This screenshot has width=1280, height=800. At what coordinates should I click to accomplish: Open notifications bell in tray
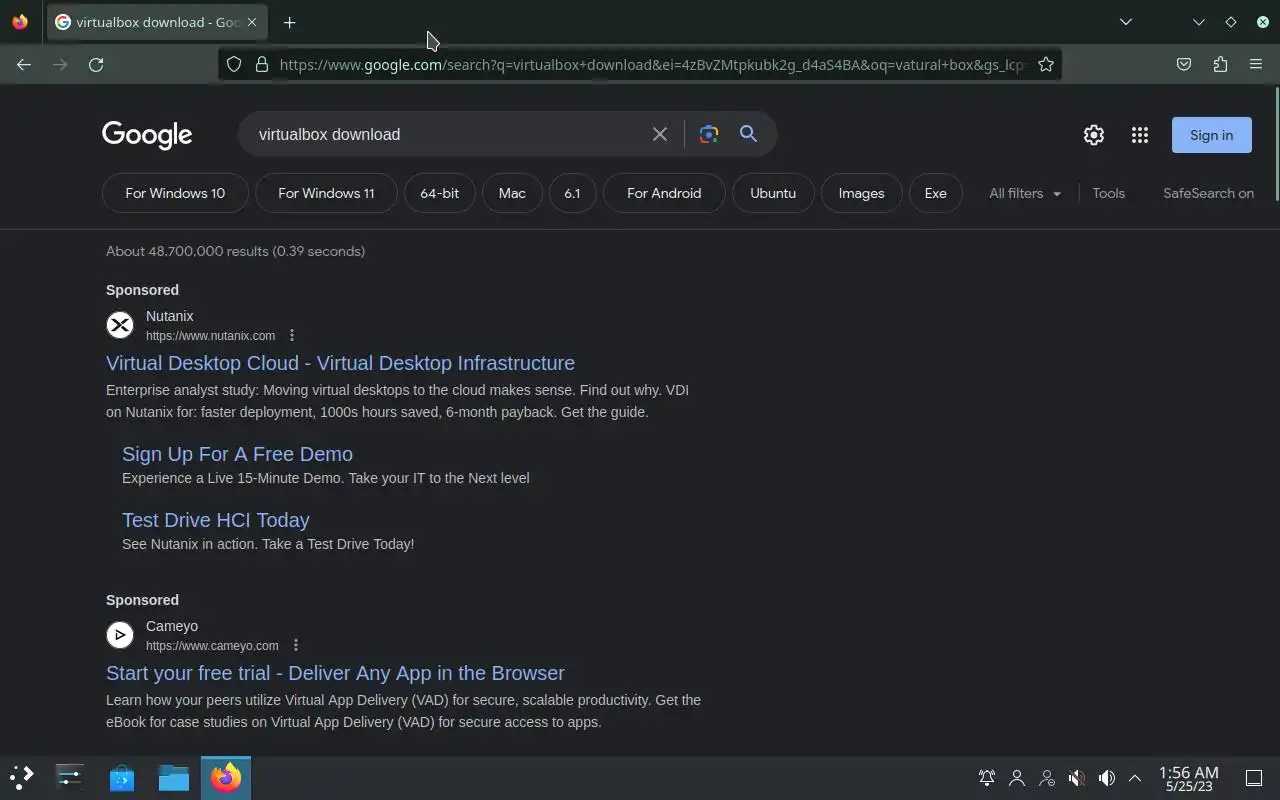[x=987, y=778]
